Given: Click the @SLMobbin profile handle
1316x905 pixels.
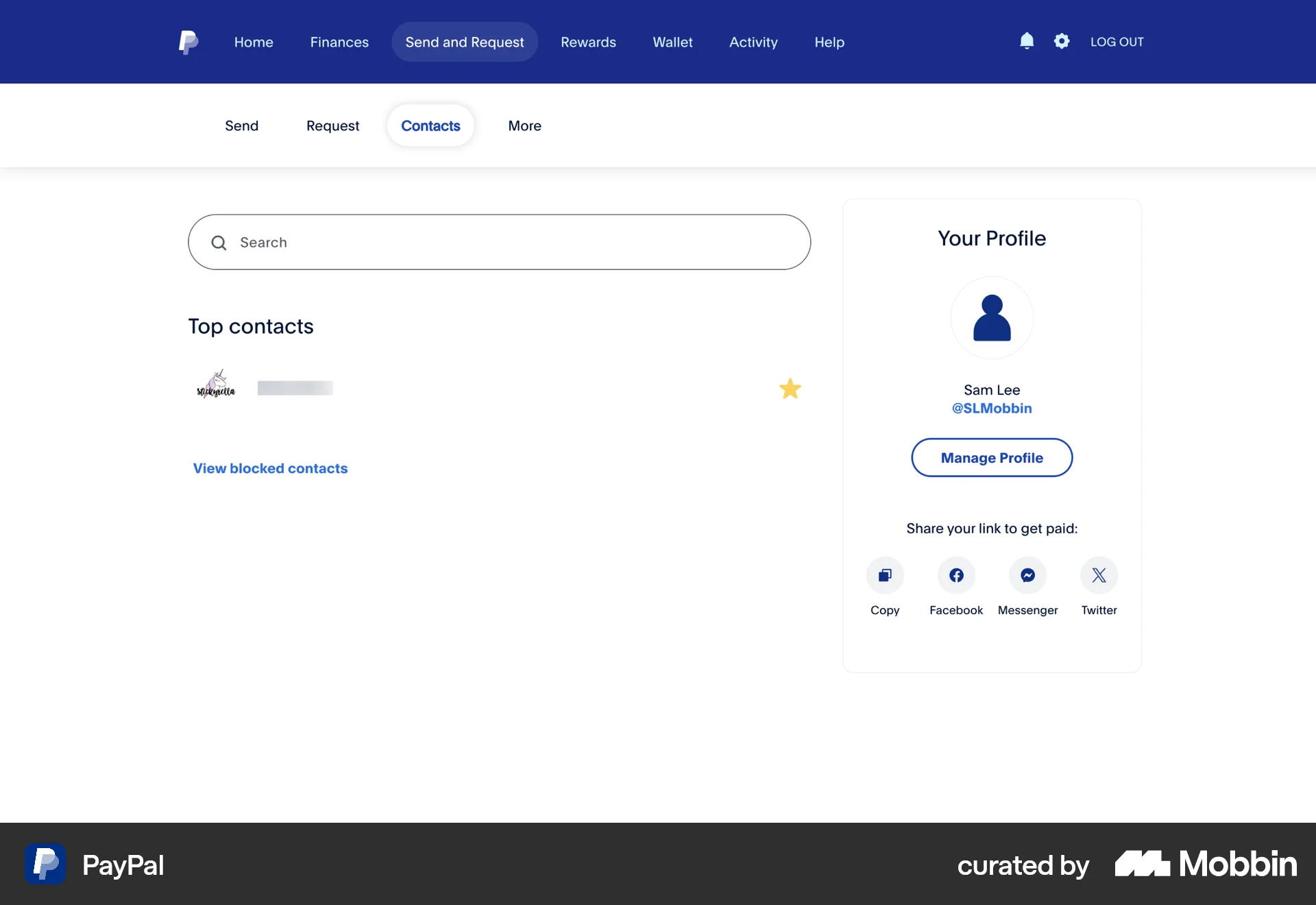Looking at the screenshot, I should [x=991, y=408].
